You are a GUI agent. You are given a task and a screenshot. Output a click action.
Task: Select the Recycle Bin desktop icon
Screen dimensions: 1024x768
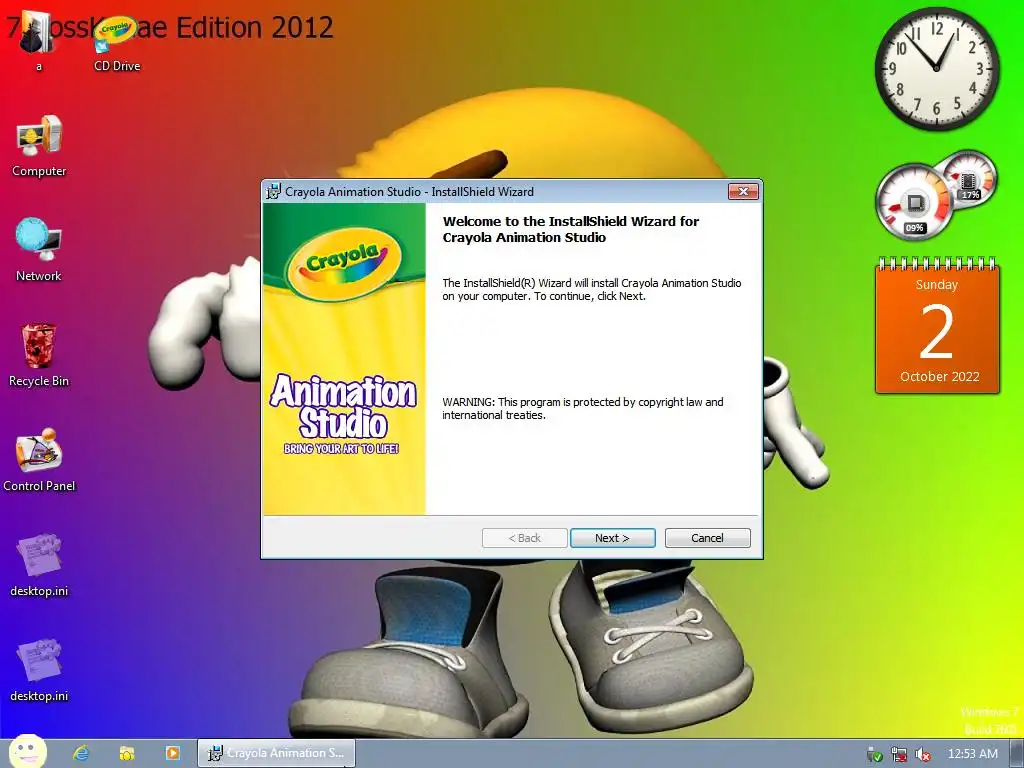coord(39,355)
